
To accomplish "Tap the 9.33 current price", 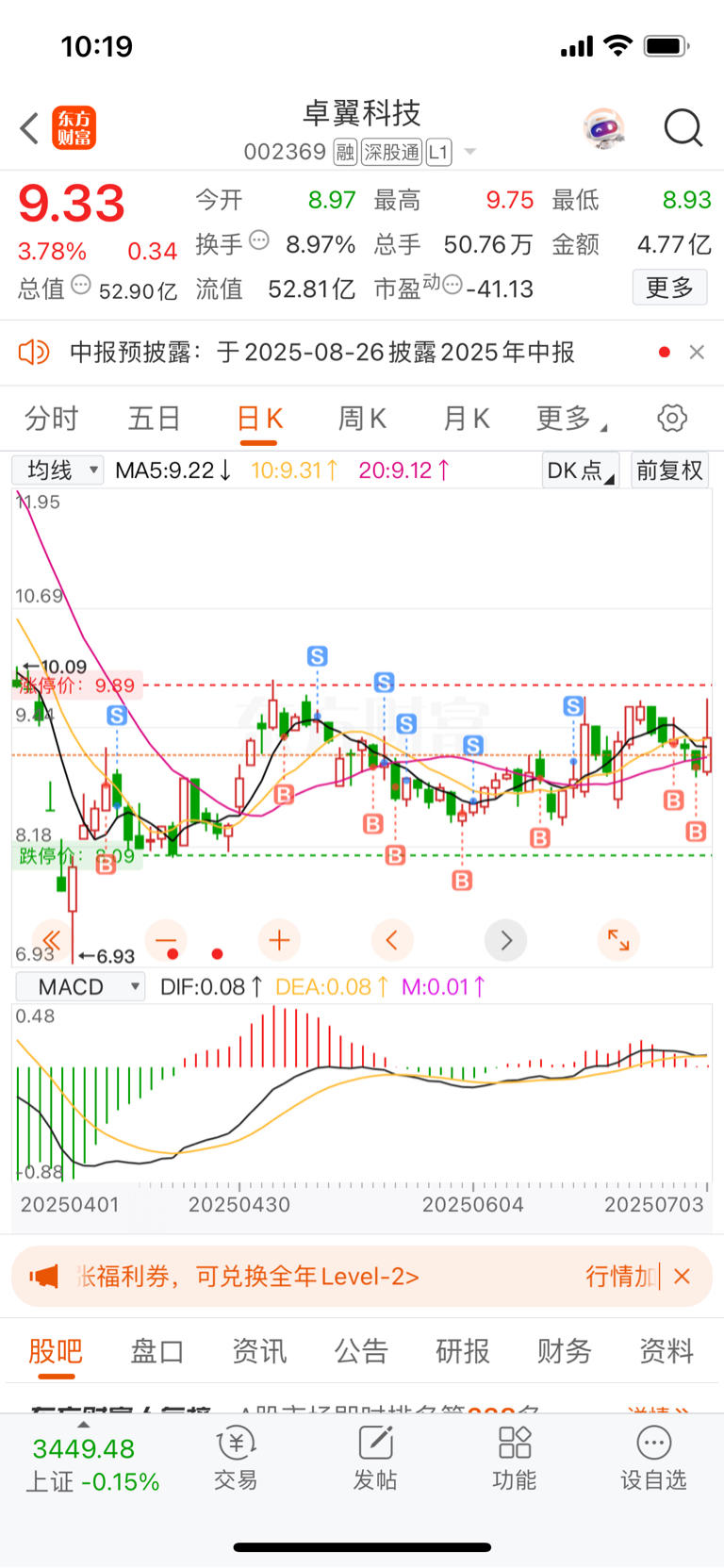I will [x=72, y=204].
